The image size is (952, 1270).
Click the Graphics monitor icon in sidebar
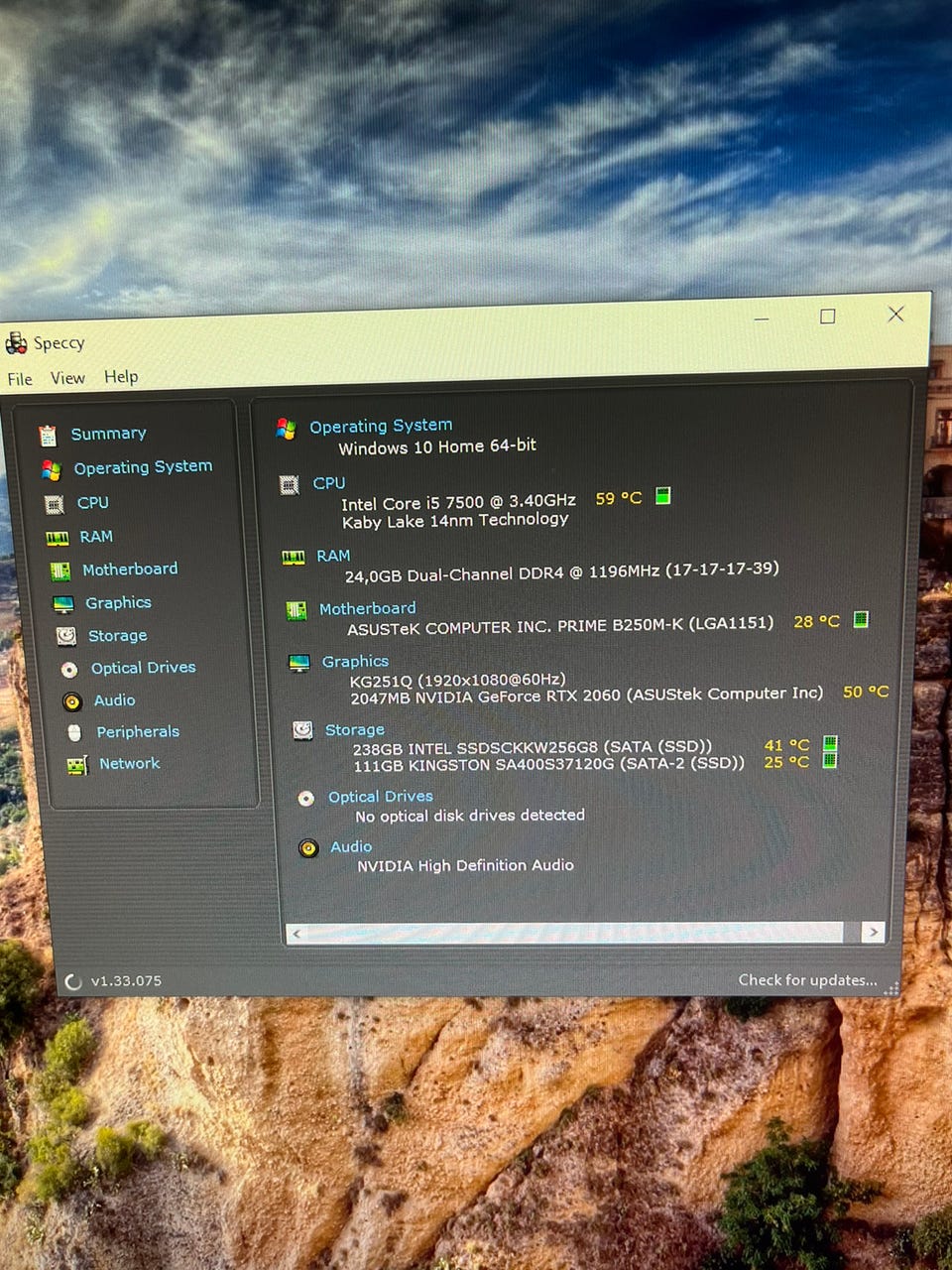point(63,604)
